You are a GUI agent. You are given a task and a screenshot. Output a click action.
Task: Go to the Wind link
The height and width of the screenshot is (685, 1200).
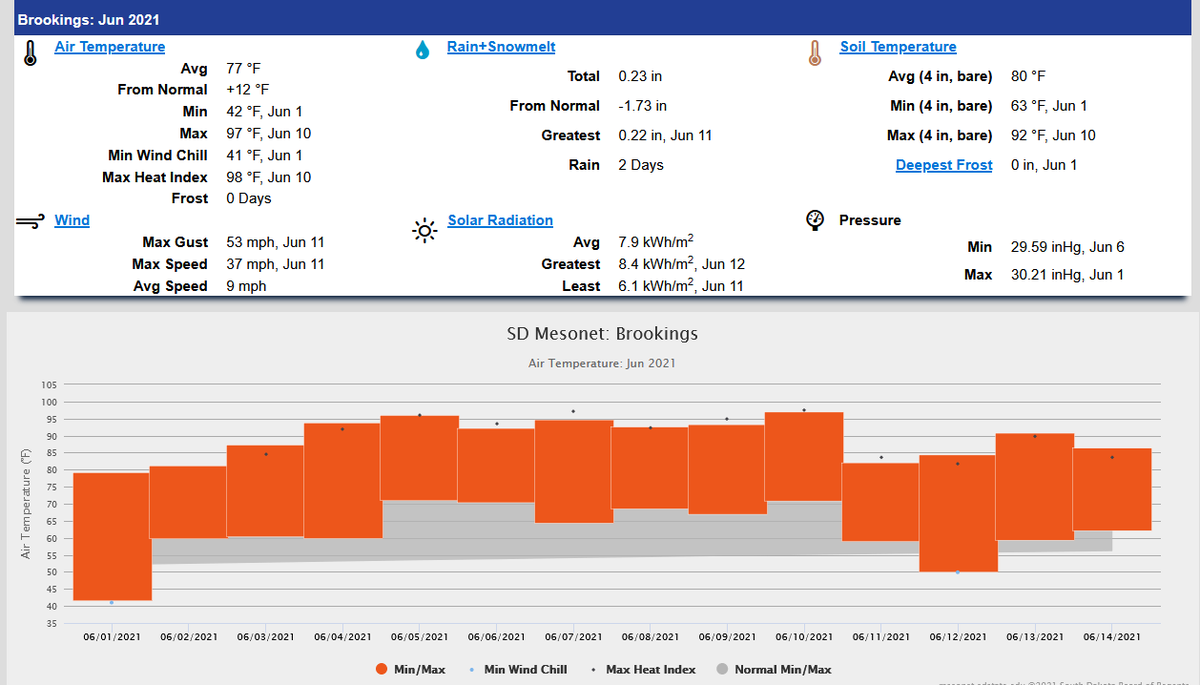click(72, 220)
